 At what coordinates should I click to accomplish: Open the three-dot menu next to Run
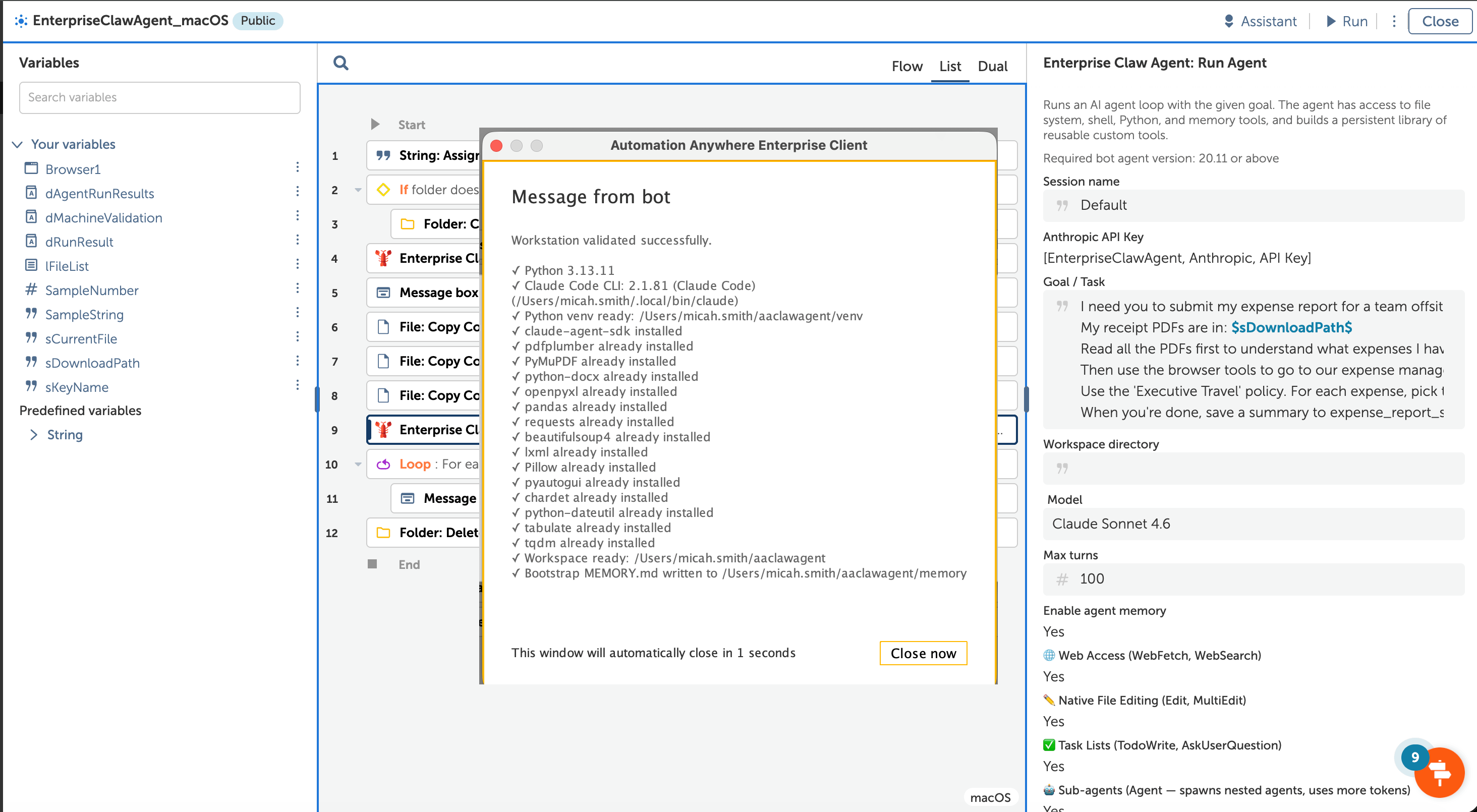click(1394, 21)
